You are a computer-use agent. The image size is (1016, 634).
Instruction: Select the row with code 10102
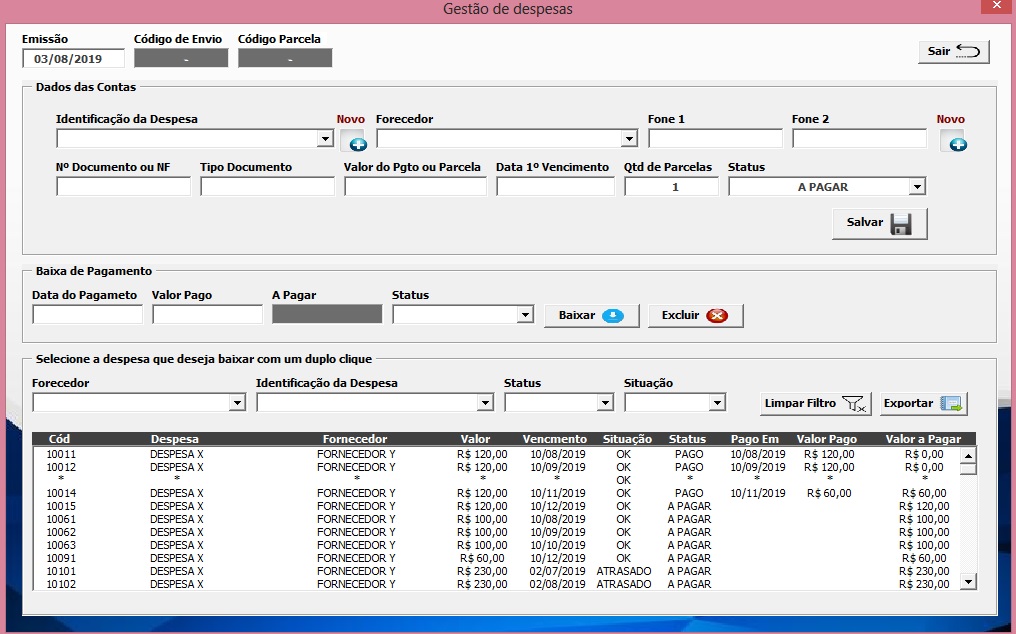pyautogui.click(x=497, y=584)
